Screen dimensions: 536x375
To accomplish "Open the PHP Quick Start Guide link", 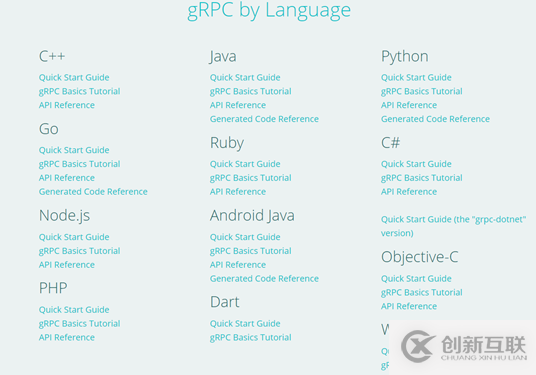I will click(x=74, y=310).
